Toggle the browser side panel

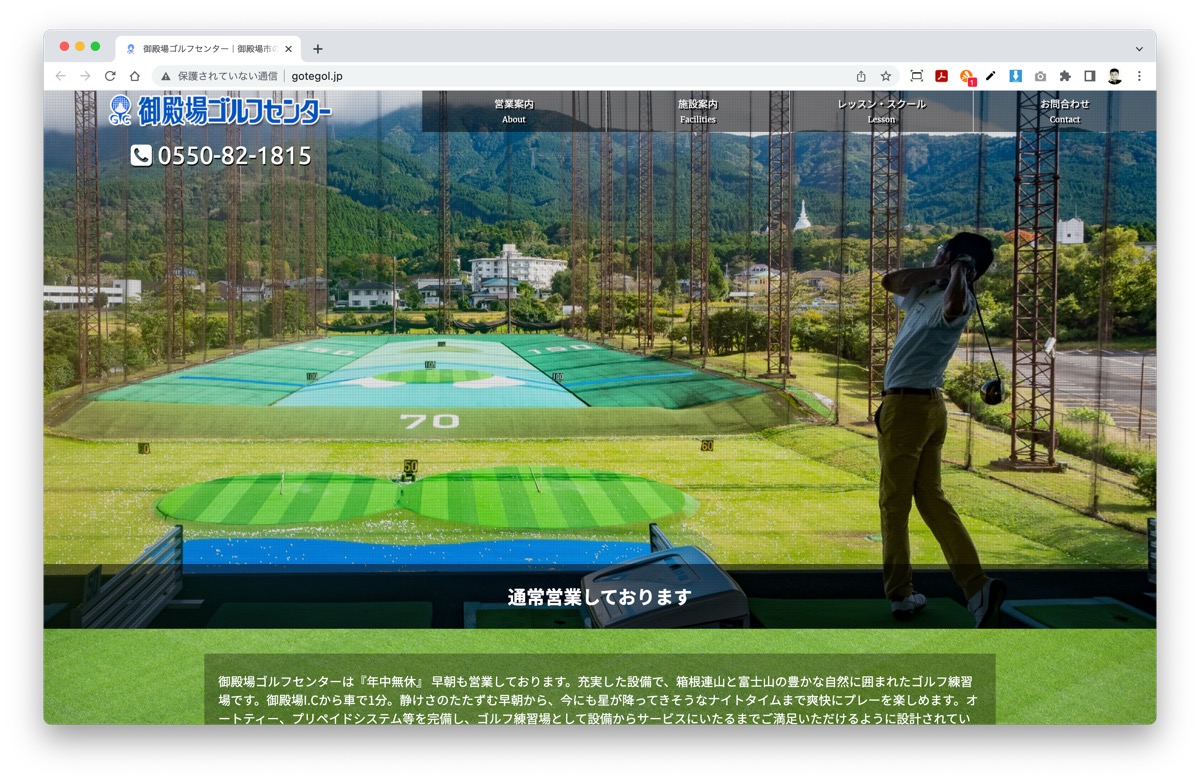pos(1088,75)
